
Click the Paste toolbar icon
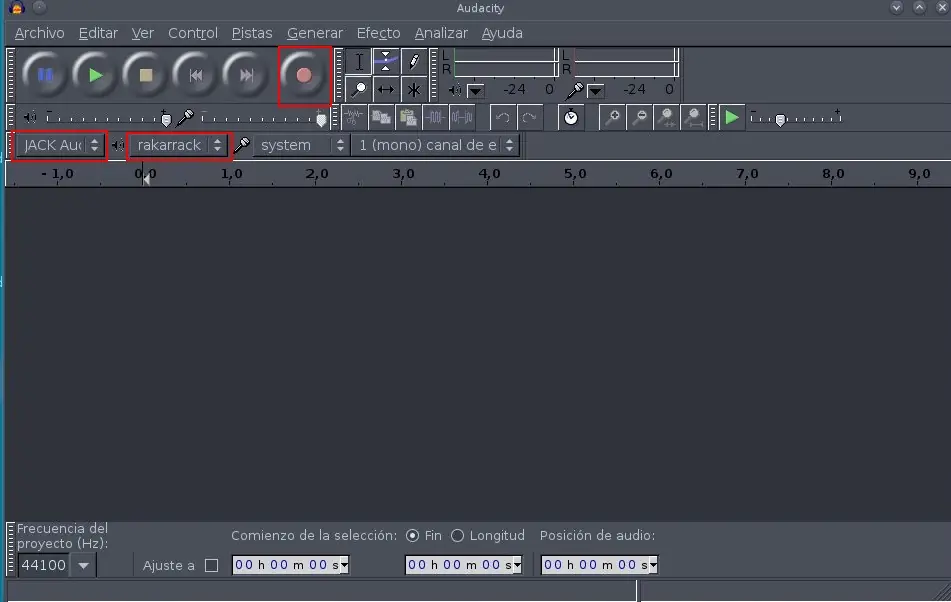click(408, 118)
